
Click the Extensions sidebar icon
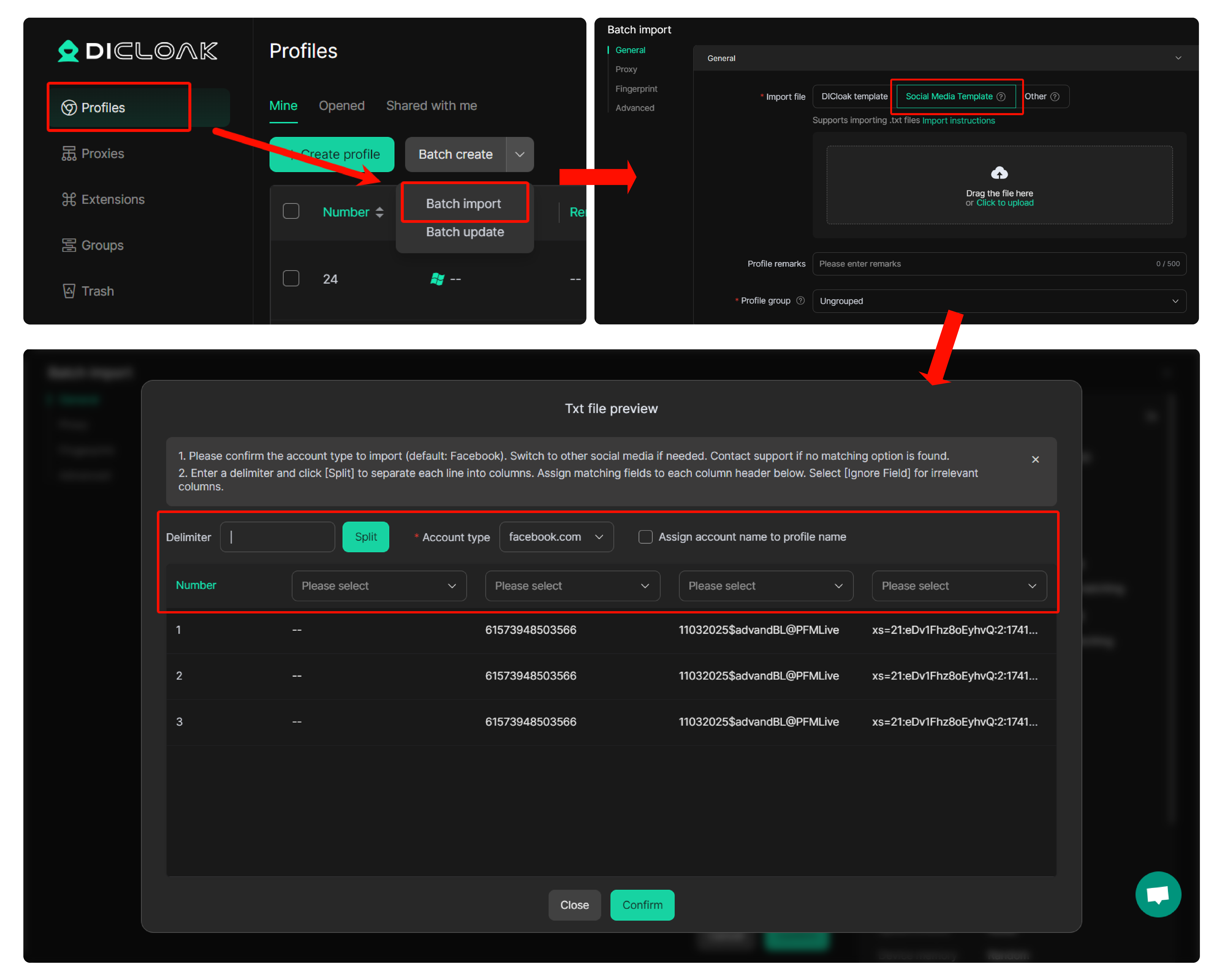(69, 199)
